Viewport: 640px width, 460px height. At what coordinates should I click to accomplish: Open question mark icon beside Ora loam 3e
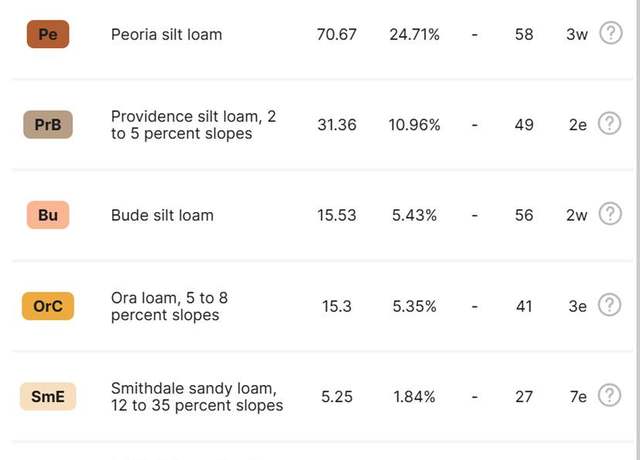[x=609, y=305]
